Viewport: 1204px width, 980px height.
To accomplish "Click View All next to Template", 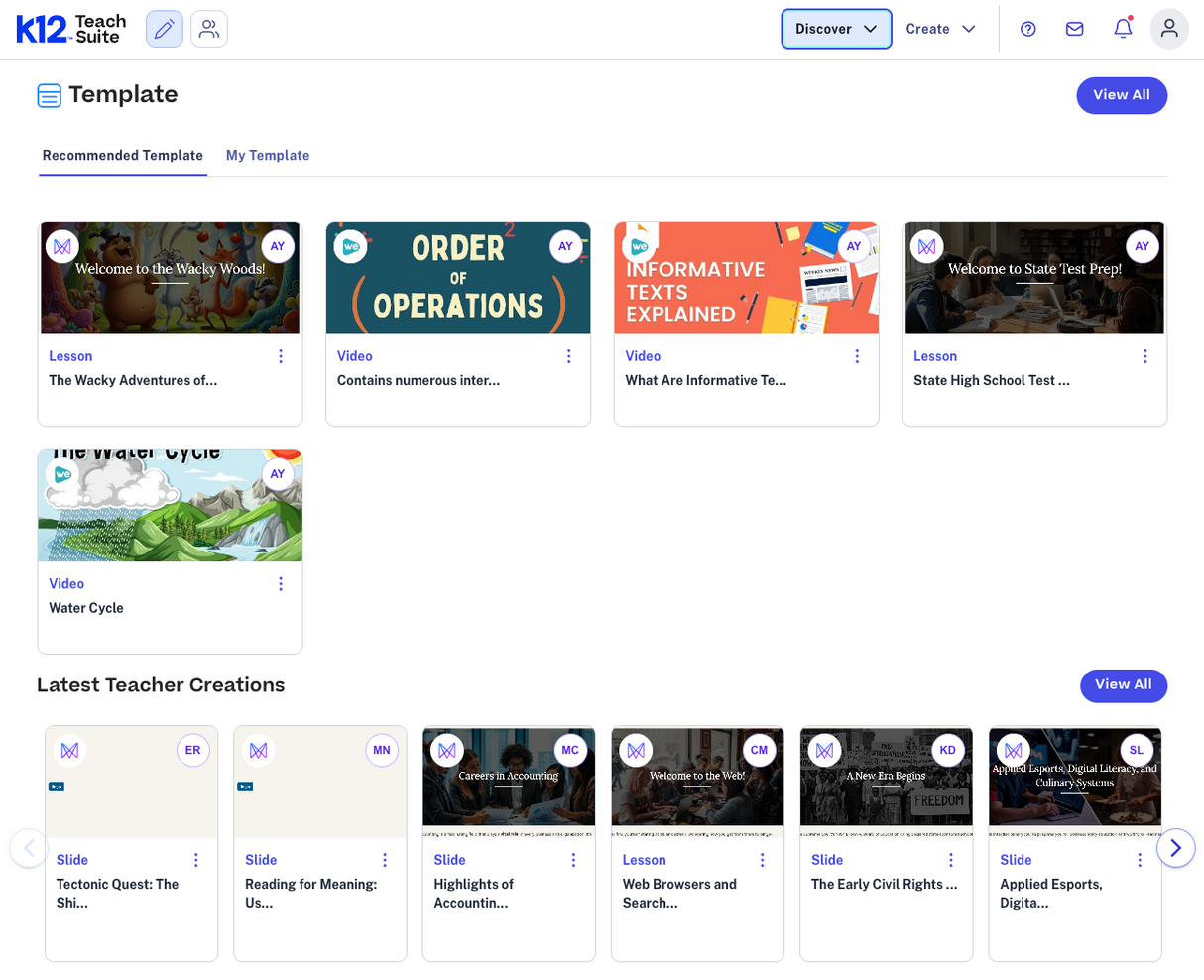I will pos(1122,95).
